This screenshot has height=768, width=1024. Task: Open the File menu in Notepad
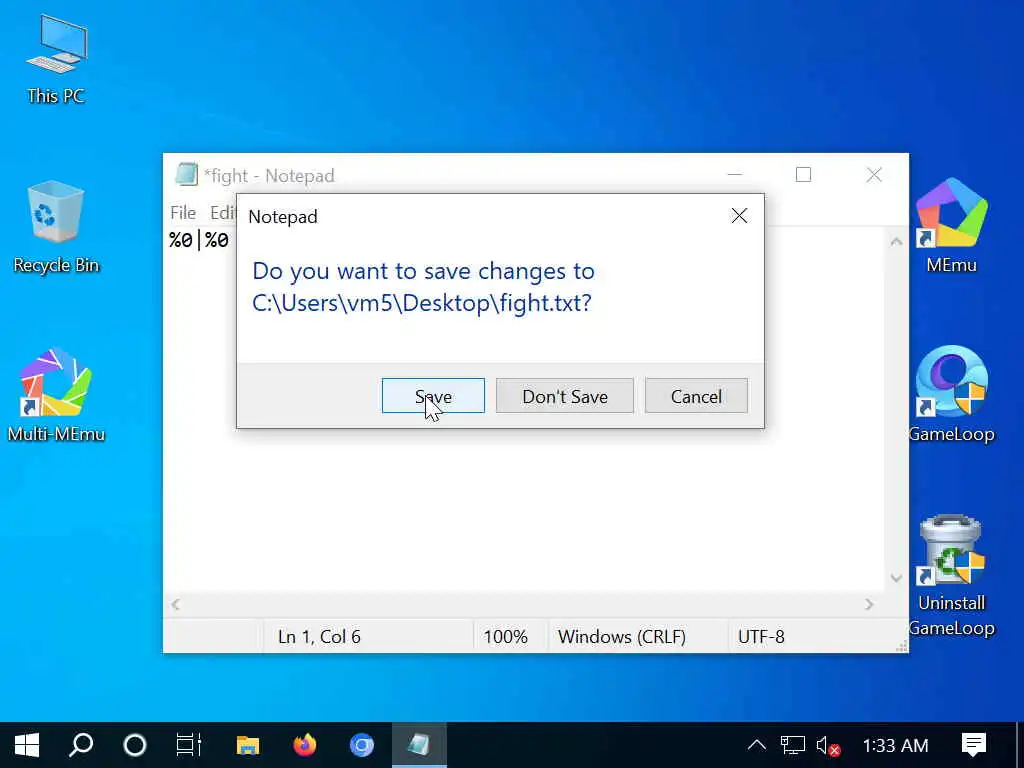tap(183, 213)
